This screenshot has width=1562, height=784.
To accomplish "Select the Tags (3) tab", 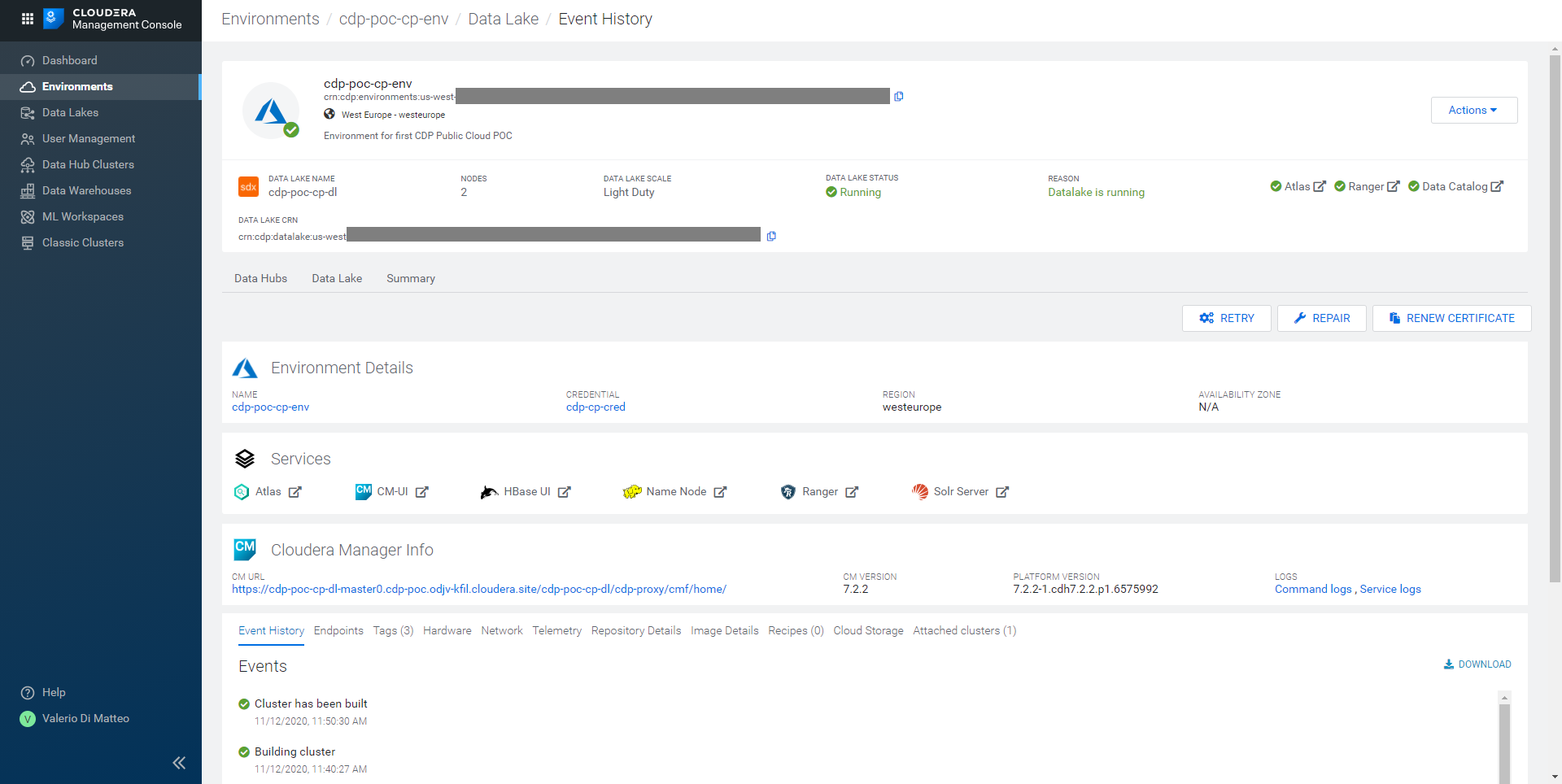I will click(x=393, y=630).
